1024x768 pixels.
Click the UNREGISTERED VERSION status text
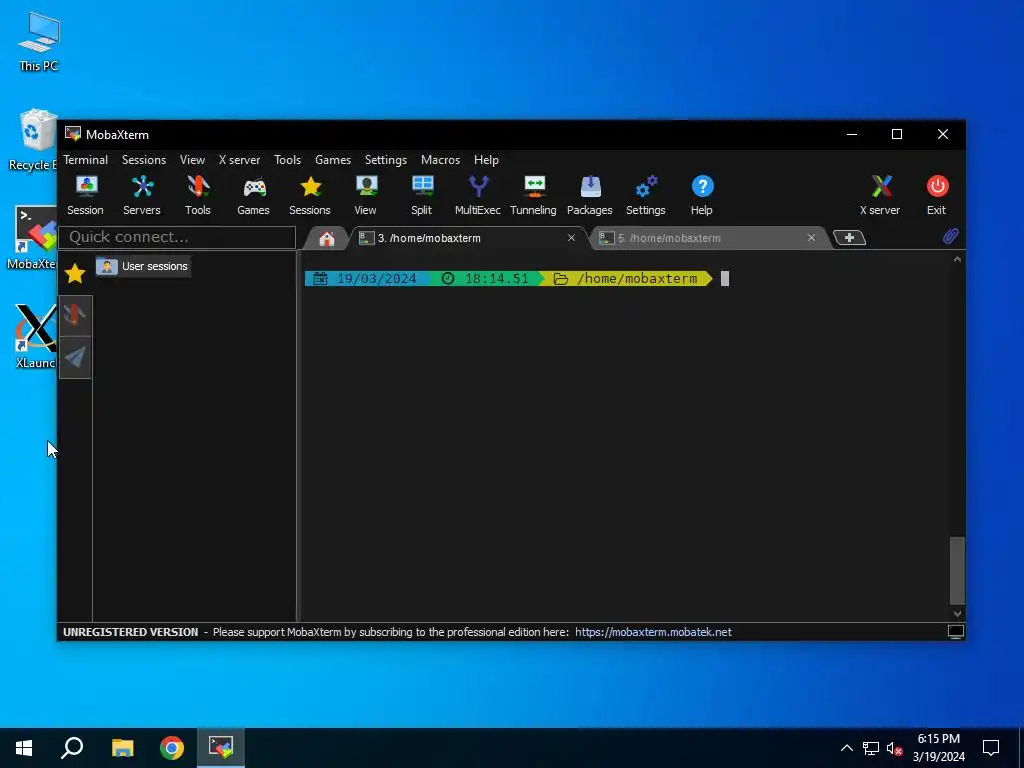click(131, 632)
